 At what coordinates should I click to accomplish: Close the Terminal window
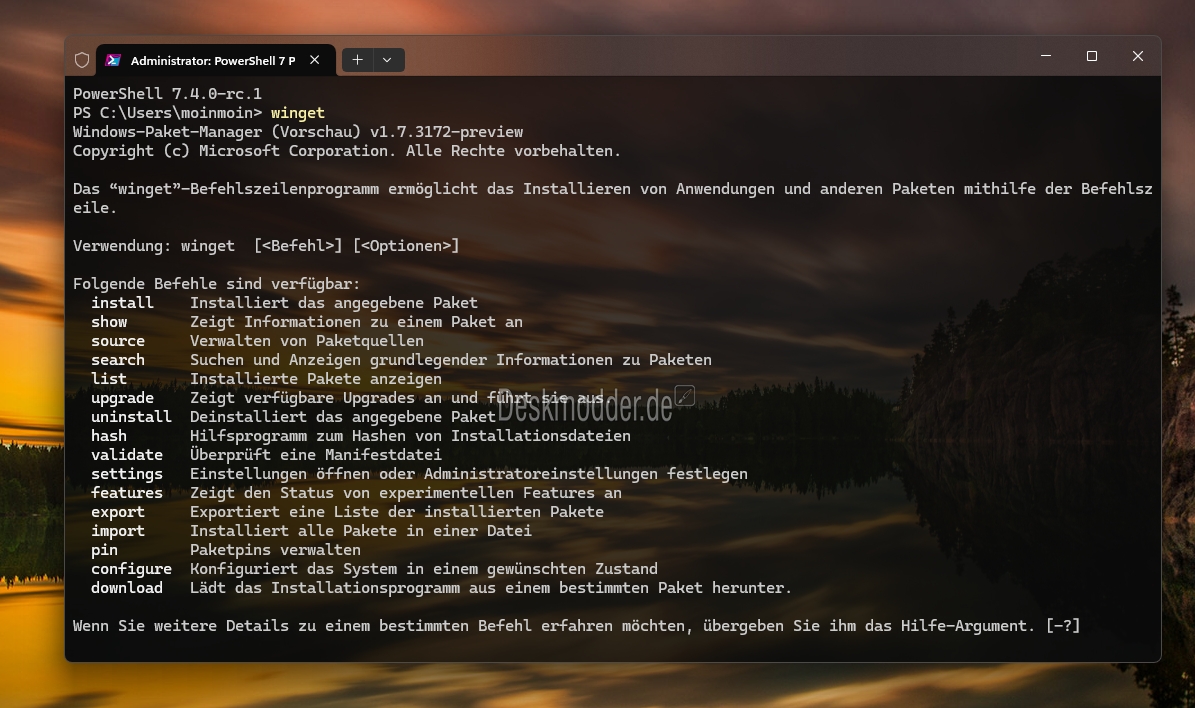tap(1138, 56)
